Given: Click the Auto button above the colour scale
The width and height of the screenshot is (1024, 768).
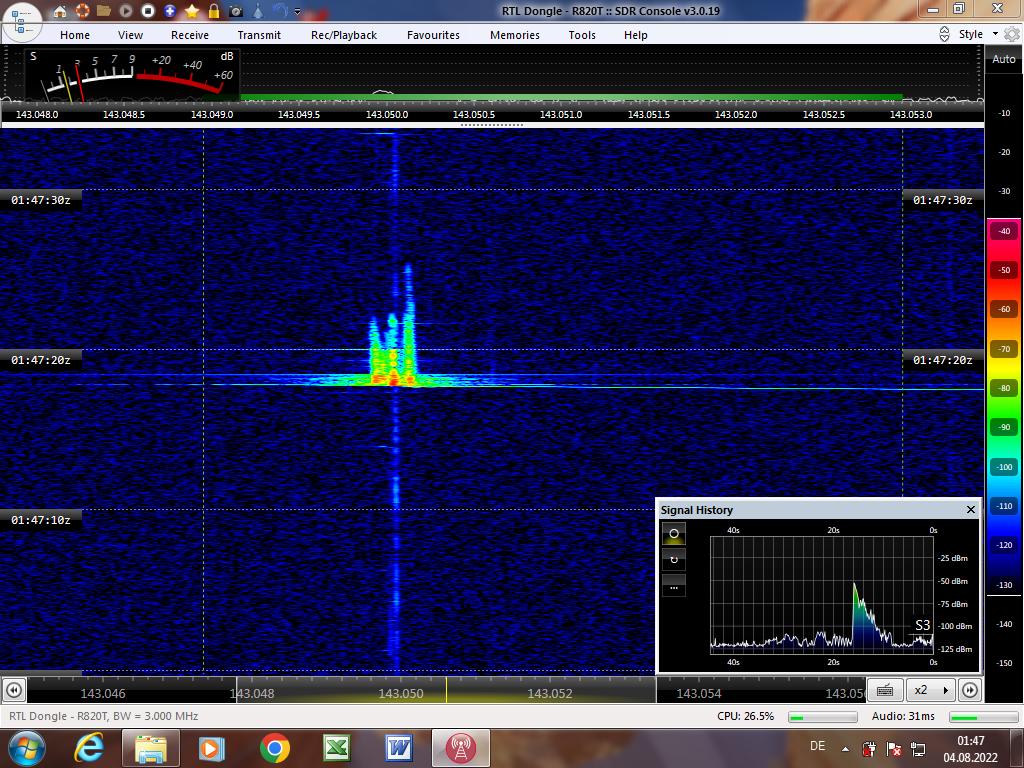Looking at the screenshot, I should pyautogui.click(x=1004, y=59).
